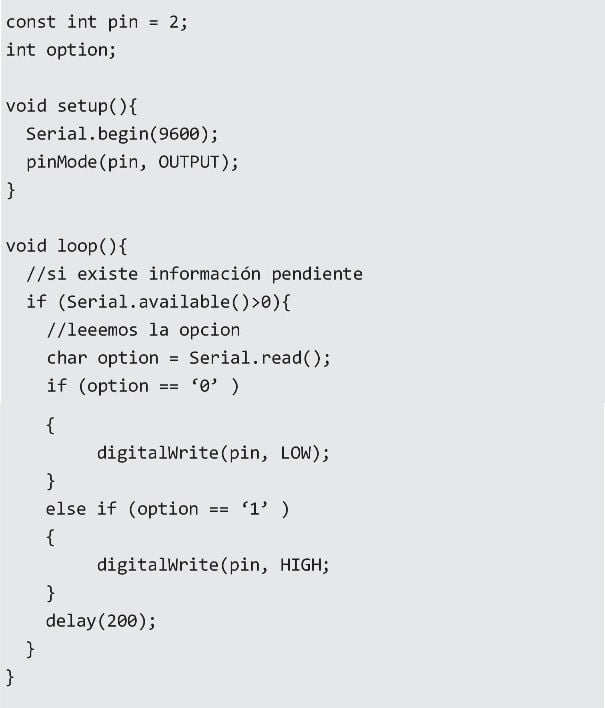Click the '//si existe información pendiente' comment
Screen dimensions: 605x708
[x=194, y=274]
